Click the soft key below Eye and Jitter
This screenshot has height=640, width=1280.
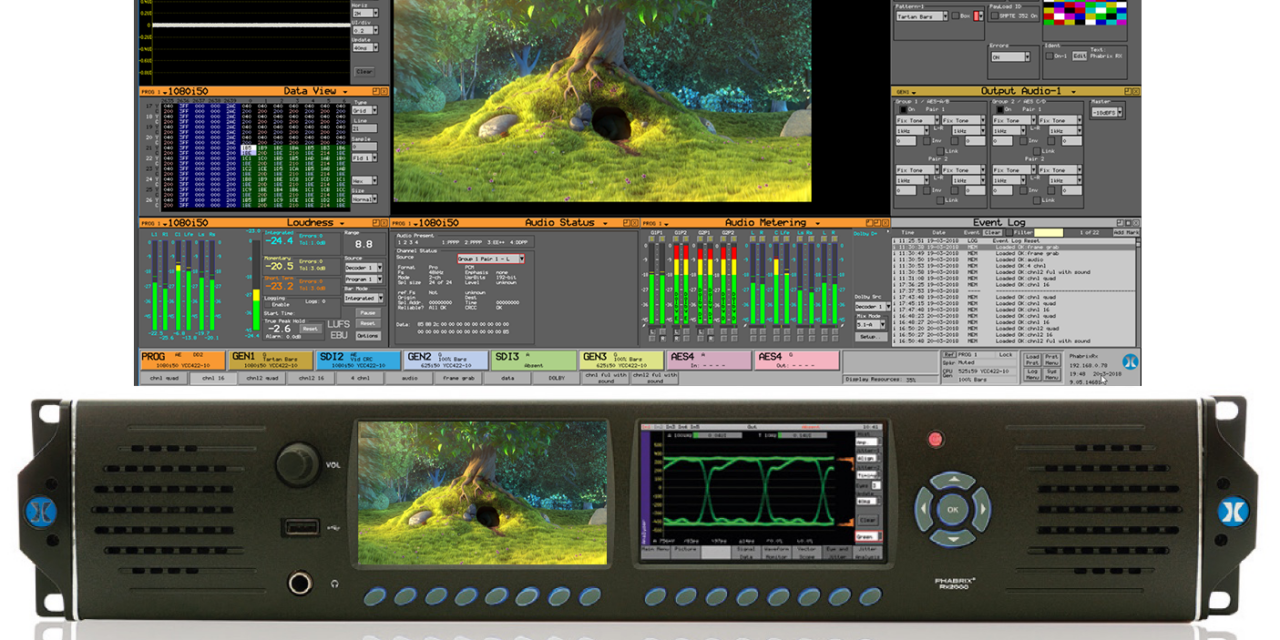[840, 596]
